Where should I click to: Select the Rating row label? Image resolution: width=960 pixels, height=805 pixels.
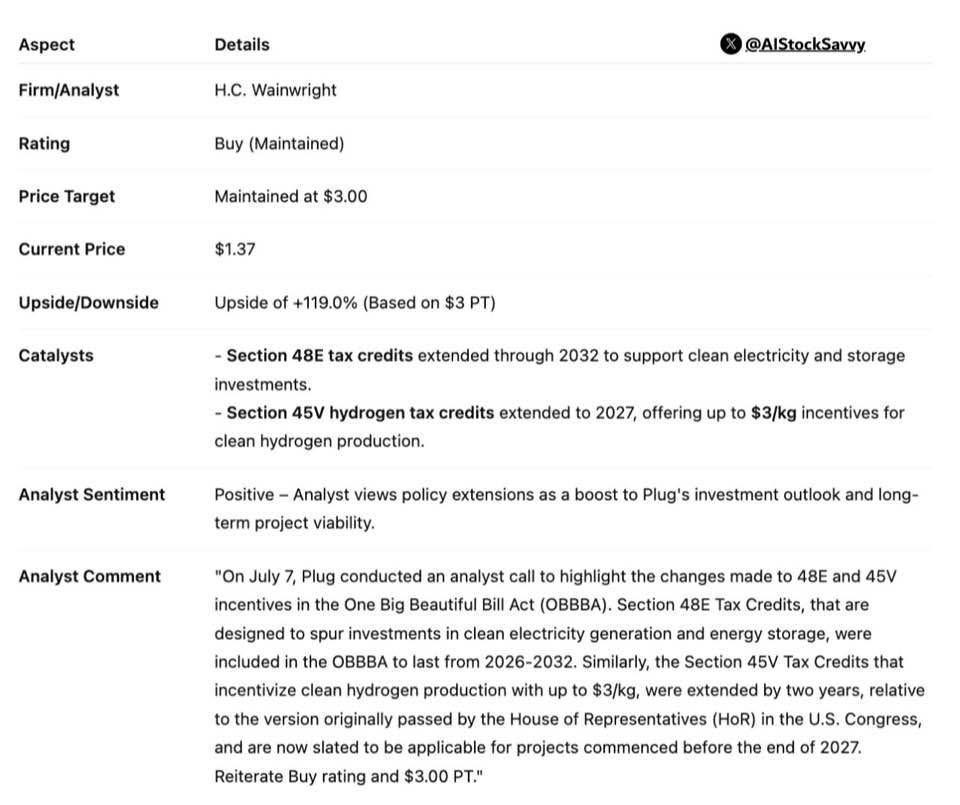(x=44, y=144)
